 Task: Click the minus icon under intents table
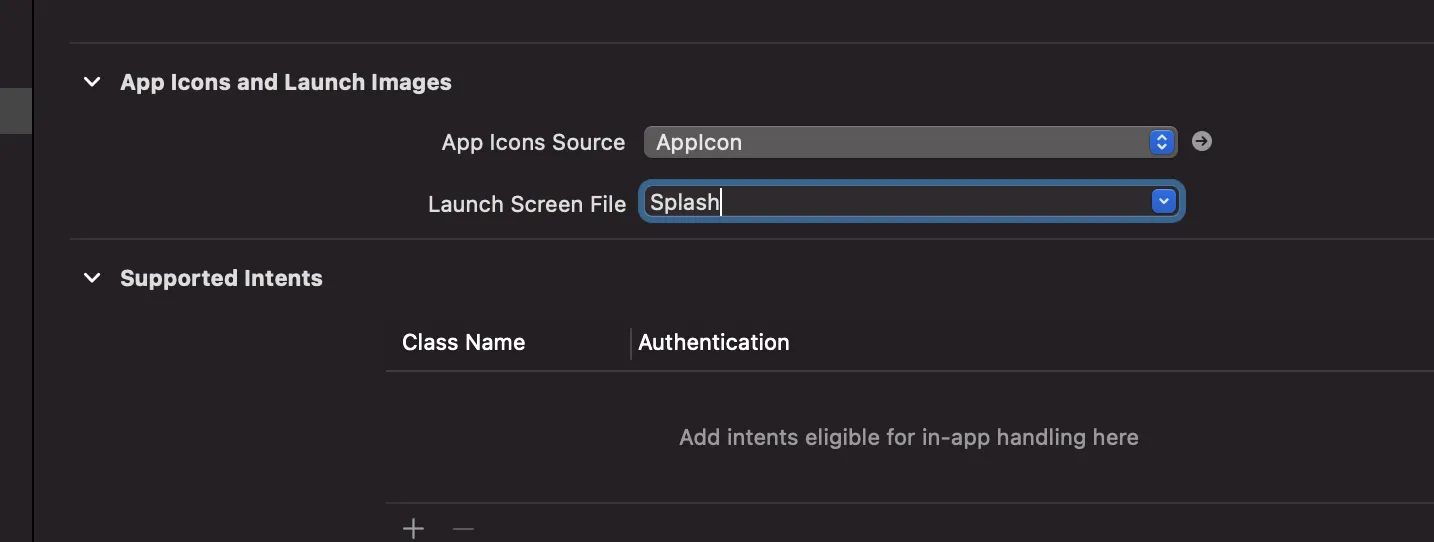point(463,529)
